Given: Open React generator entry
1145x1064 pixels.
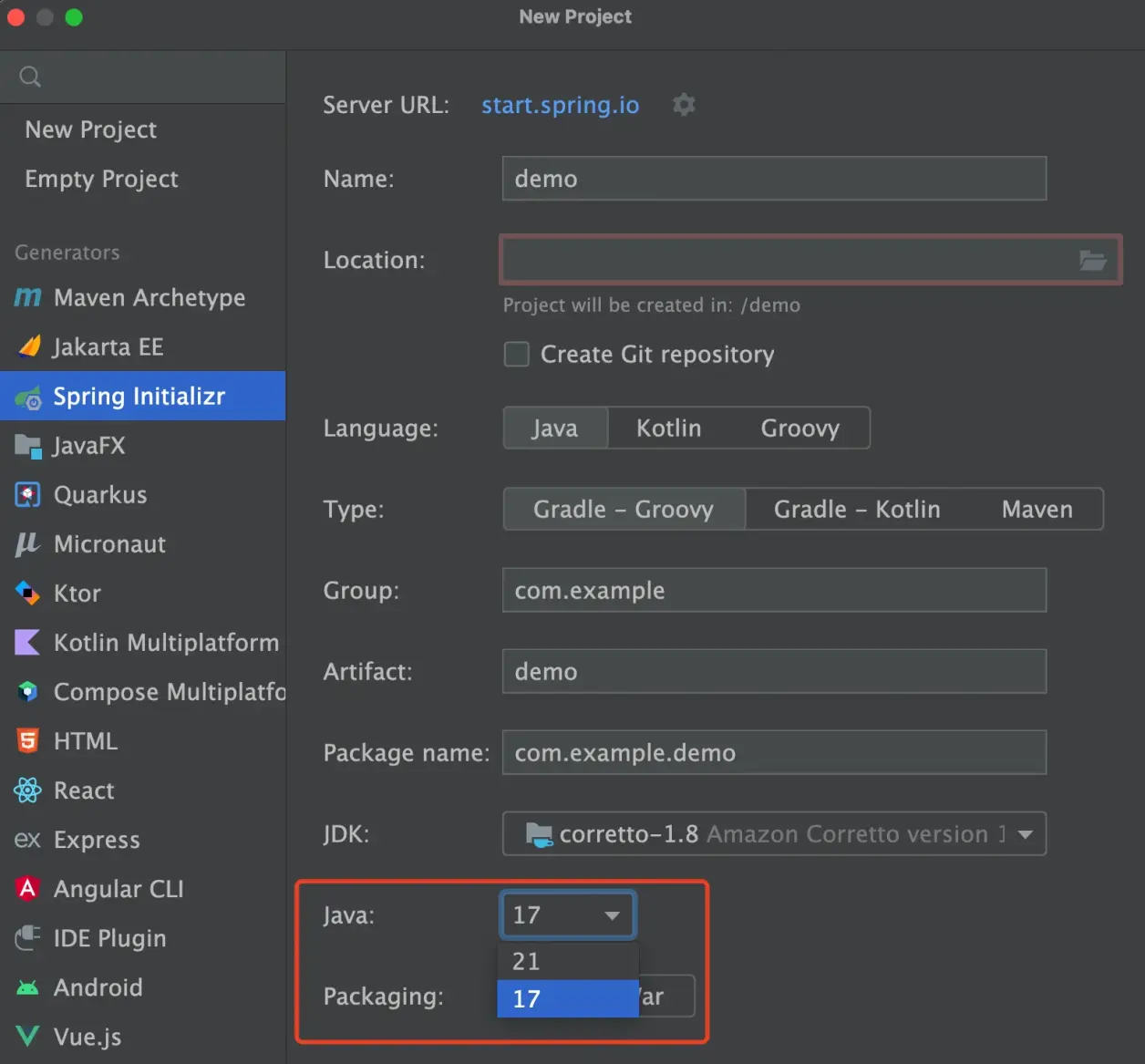Looking at the screenshot, I should (x=143, y=790).
